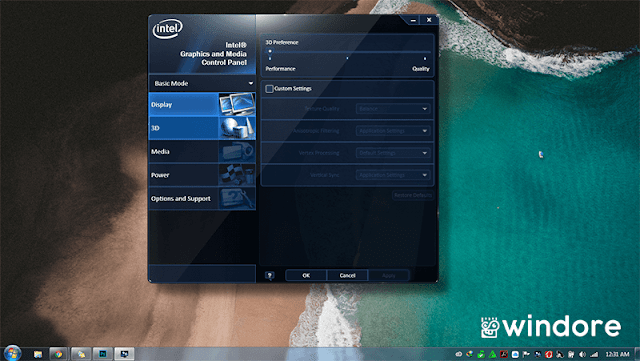The width and height of the screenshot is (640, 361).
Task: Open Options and Support section
Action: [x=202, y=198]
